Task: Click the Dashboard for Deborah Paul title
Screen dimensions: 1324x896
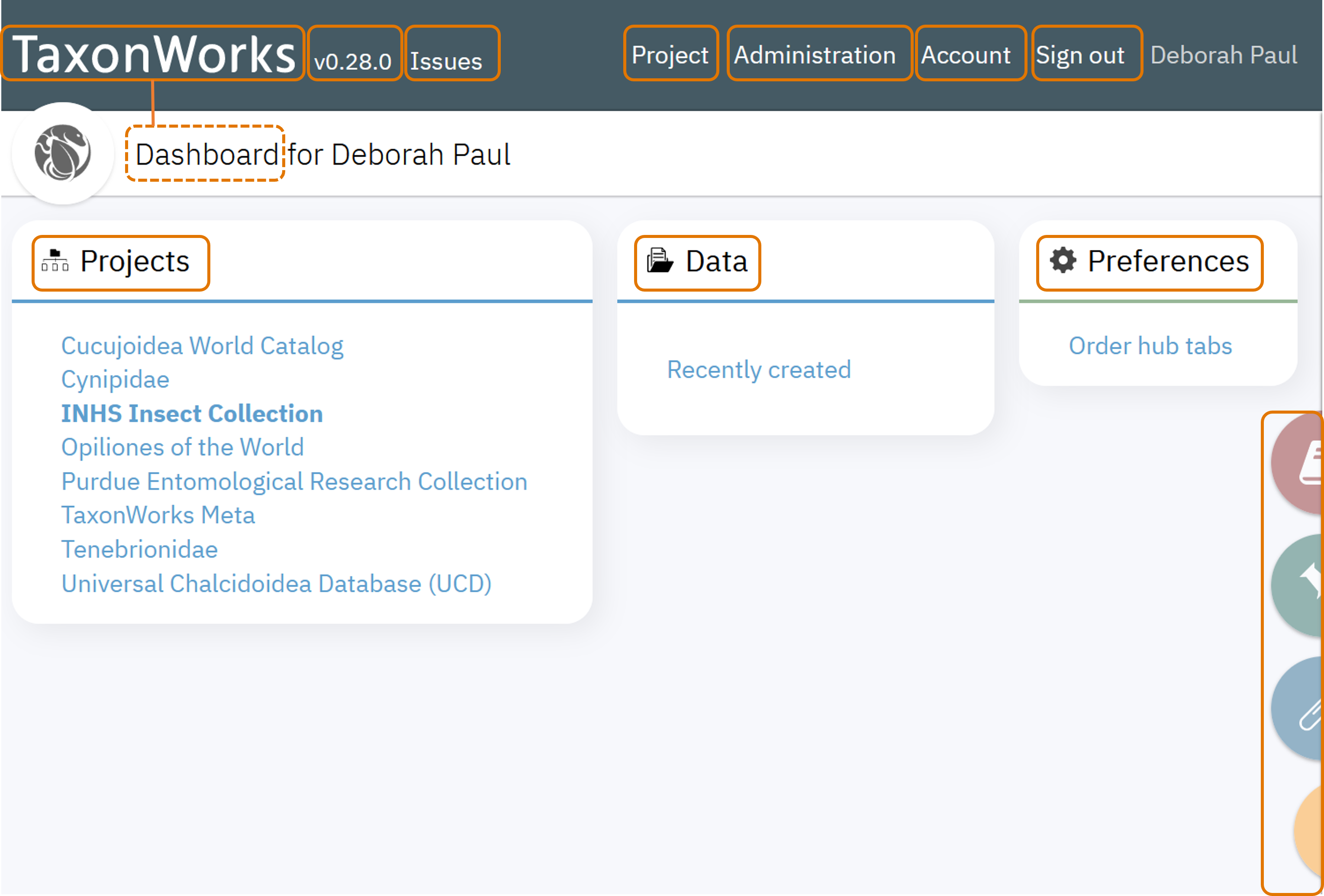Action: pyautogui.click(x=322, y=154)
